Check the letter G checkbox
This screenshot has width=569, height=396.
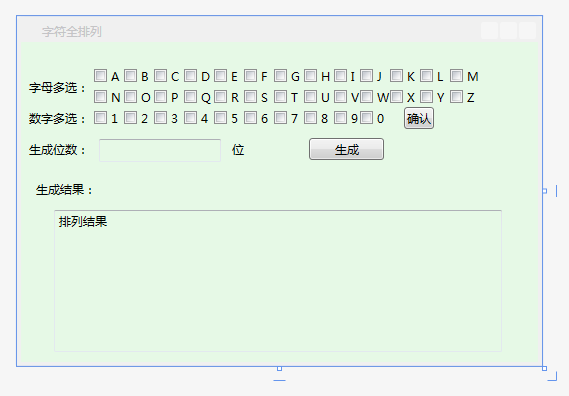click(281, 76)
